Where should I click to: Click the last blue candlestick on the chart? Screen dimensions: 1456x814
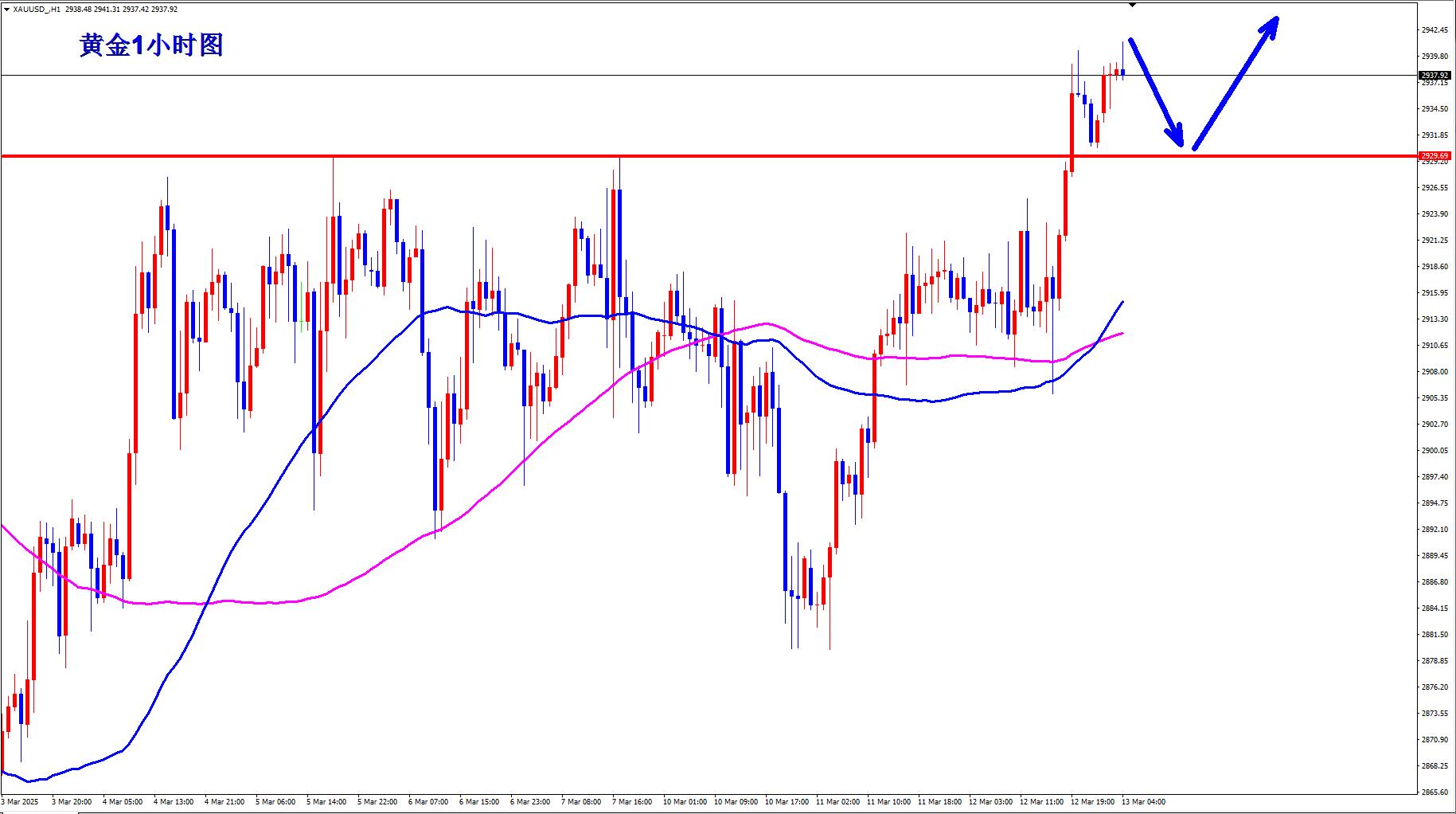click(x=1122, y=72)
